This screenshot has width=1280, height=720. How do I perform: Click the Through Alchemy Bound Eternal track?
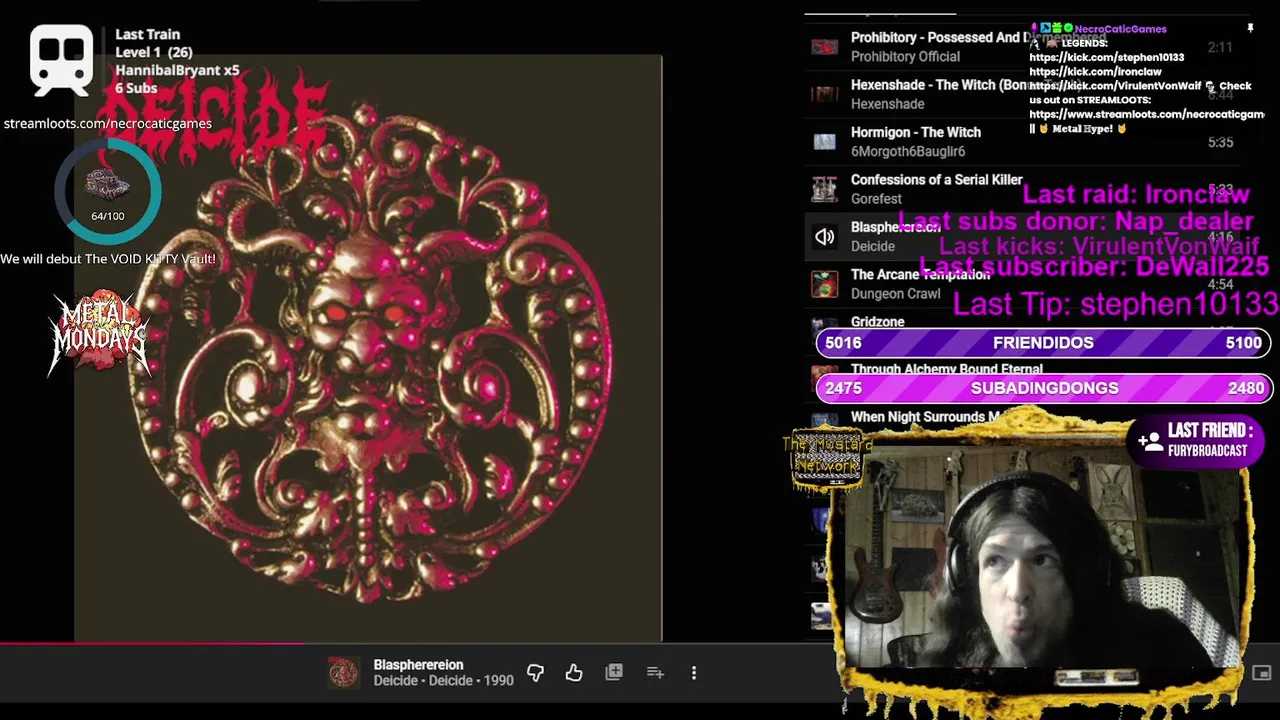(946, 369)
